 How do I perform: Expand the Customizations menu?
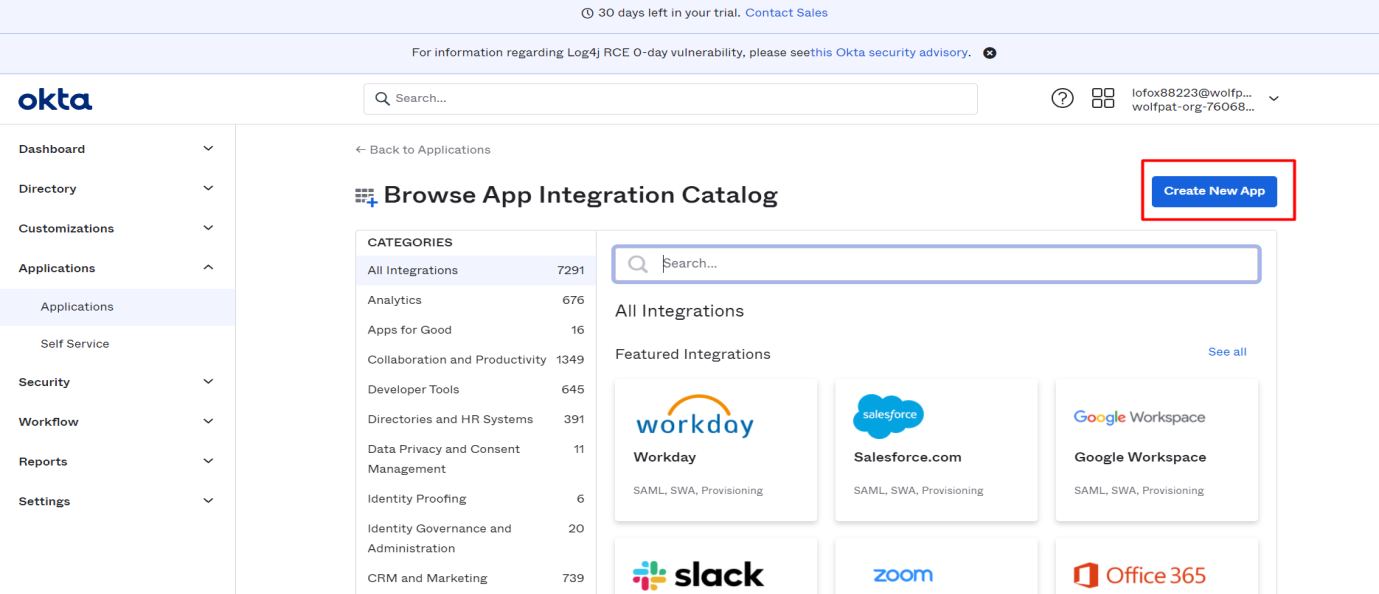tap(117, 229)
